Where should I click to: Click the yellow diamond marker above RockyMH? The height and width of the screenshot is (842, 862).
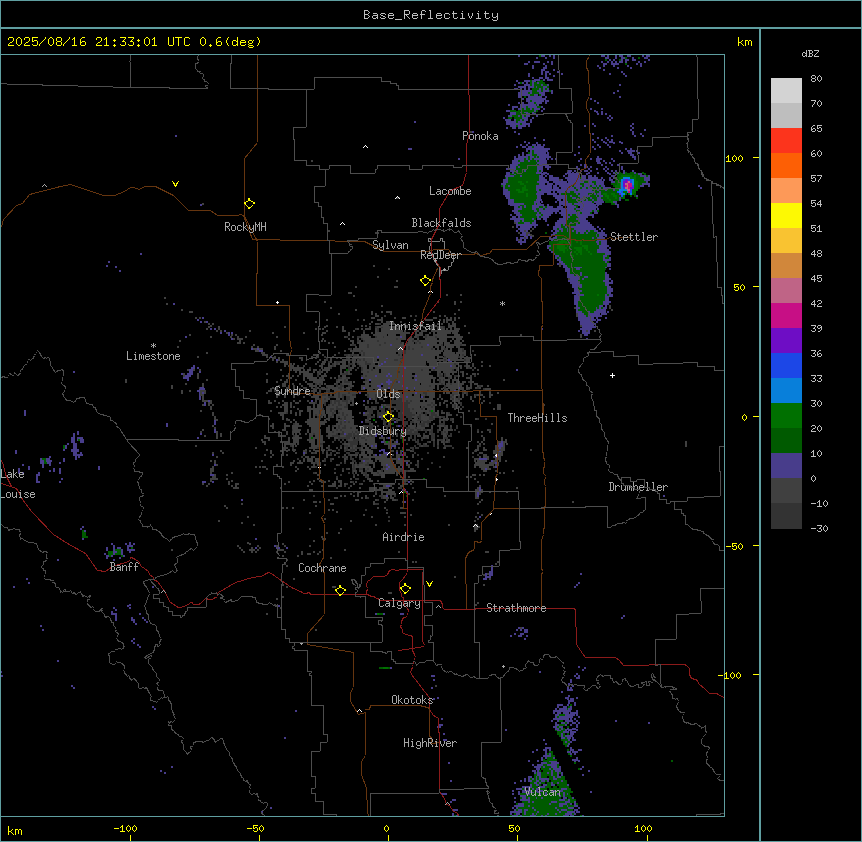click(249, 203)
